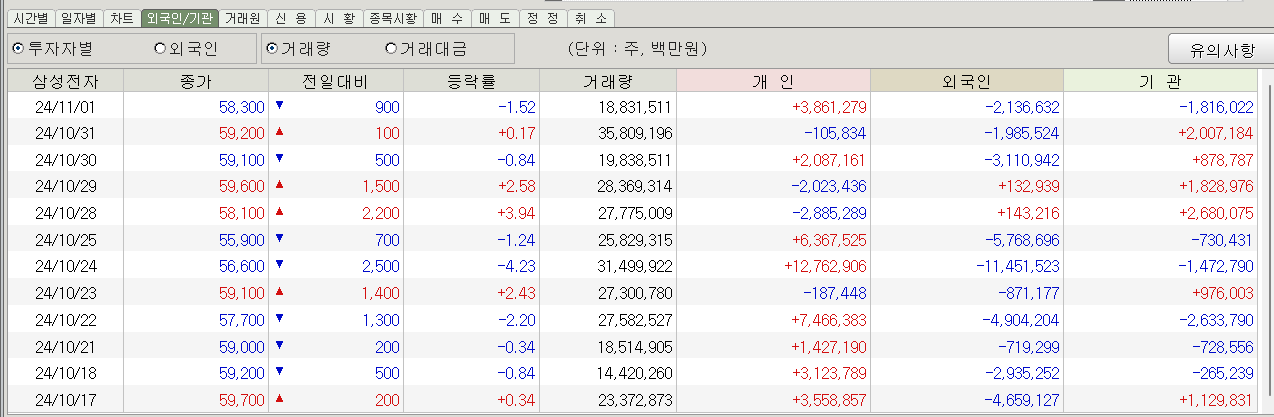Click the 외국인 column header

point(967,81)
